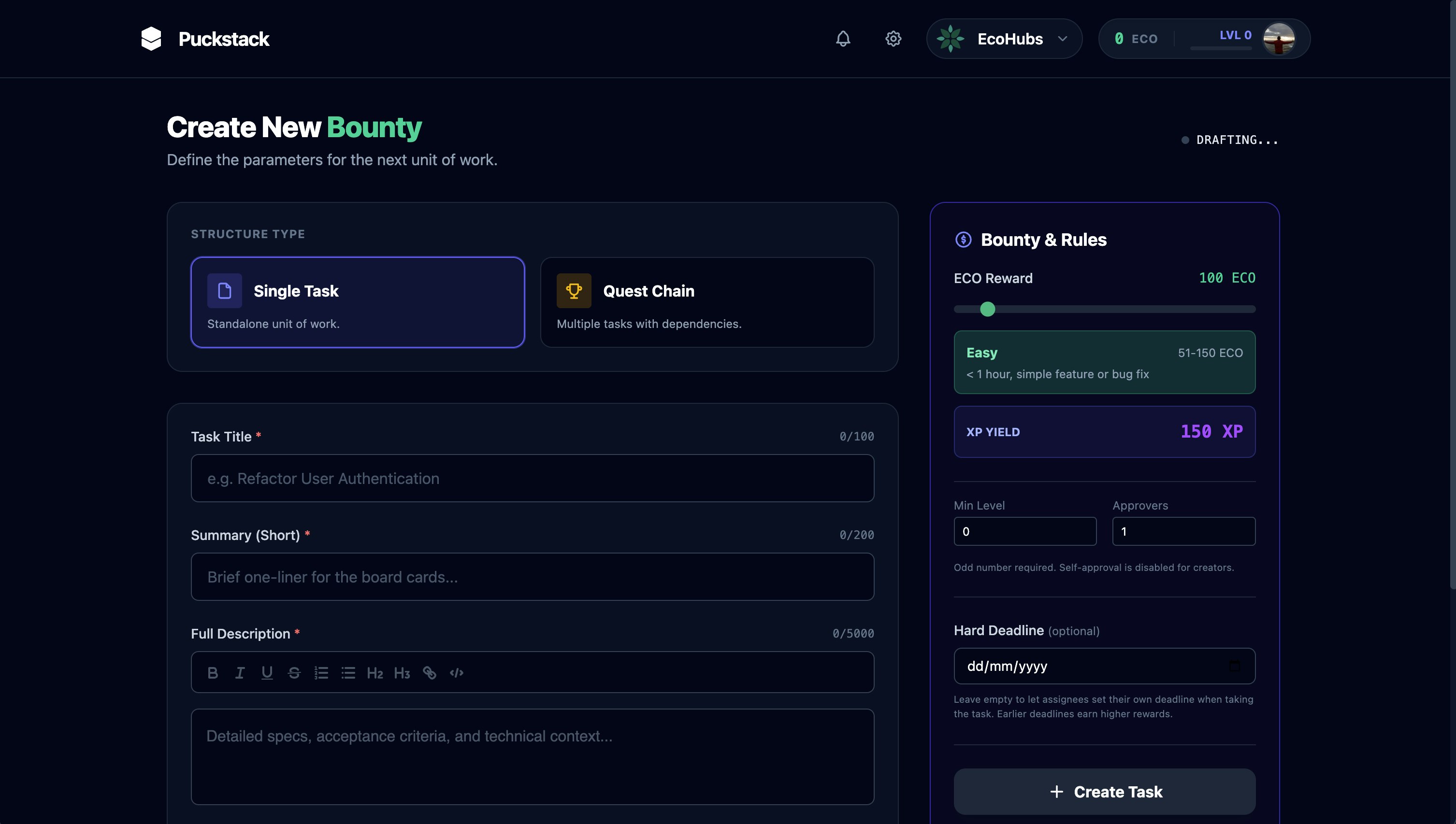Expand the EcoHubs workspace dropdown
1456x824 pixels.
pos(1004,39)
